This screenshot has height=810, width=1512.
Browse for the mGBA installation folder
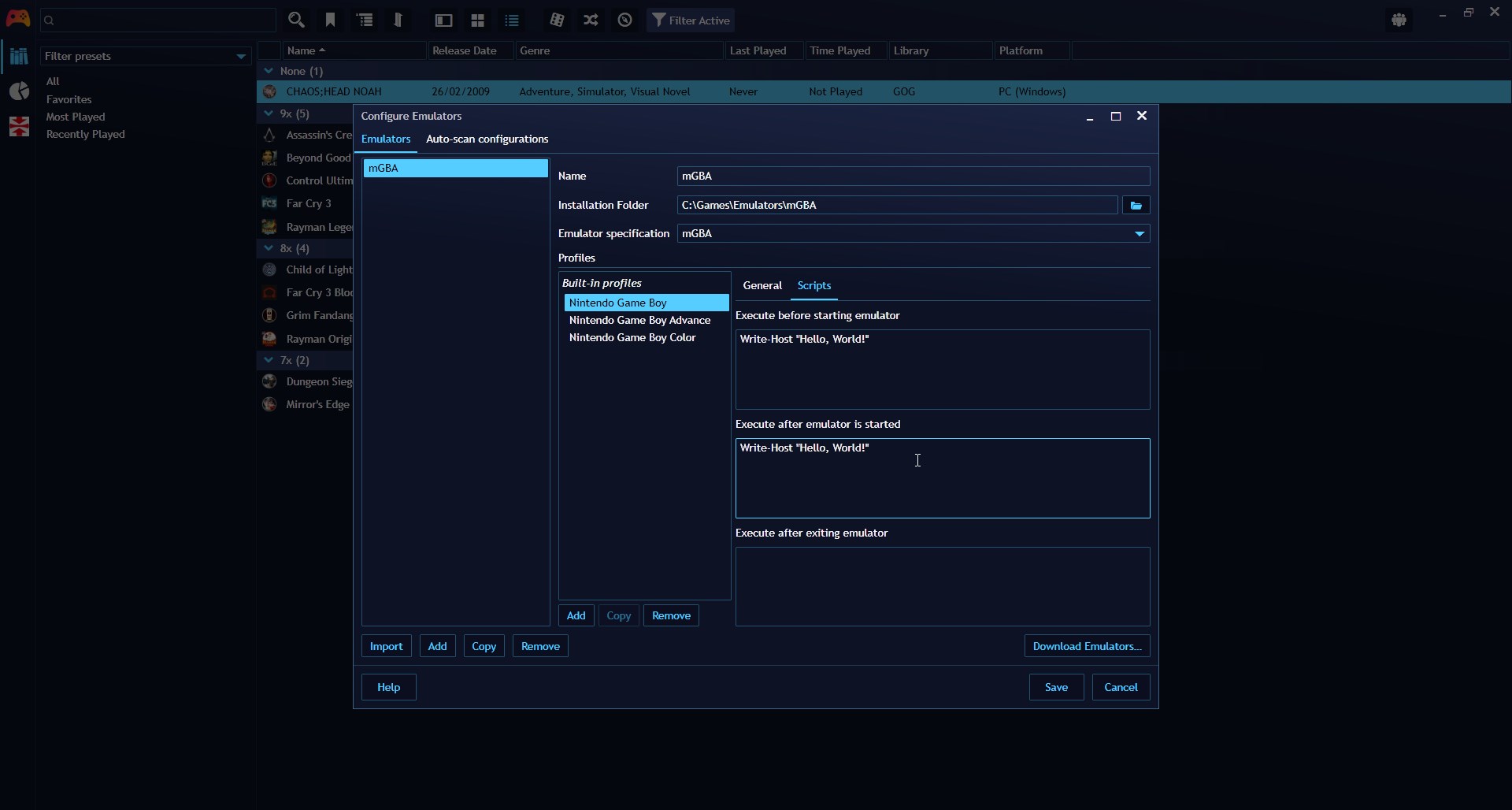tap(1135, 205)
